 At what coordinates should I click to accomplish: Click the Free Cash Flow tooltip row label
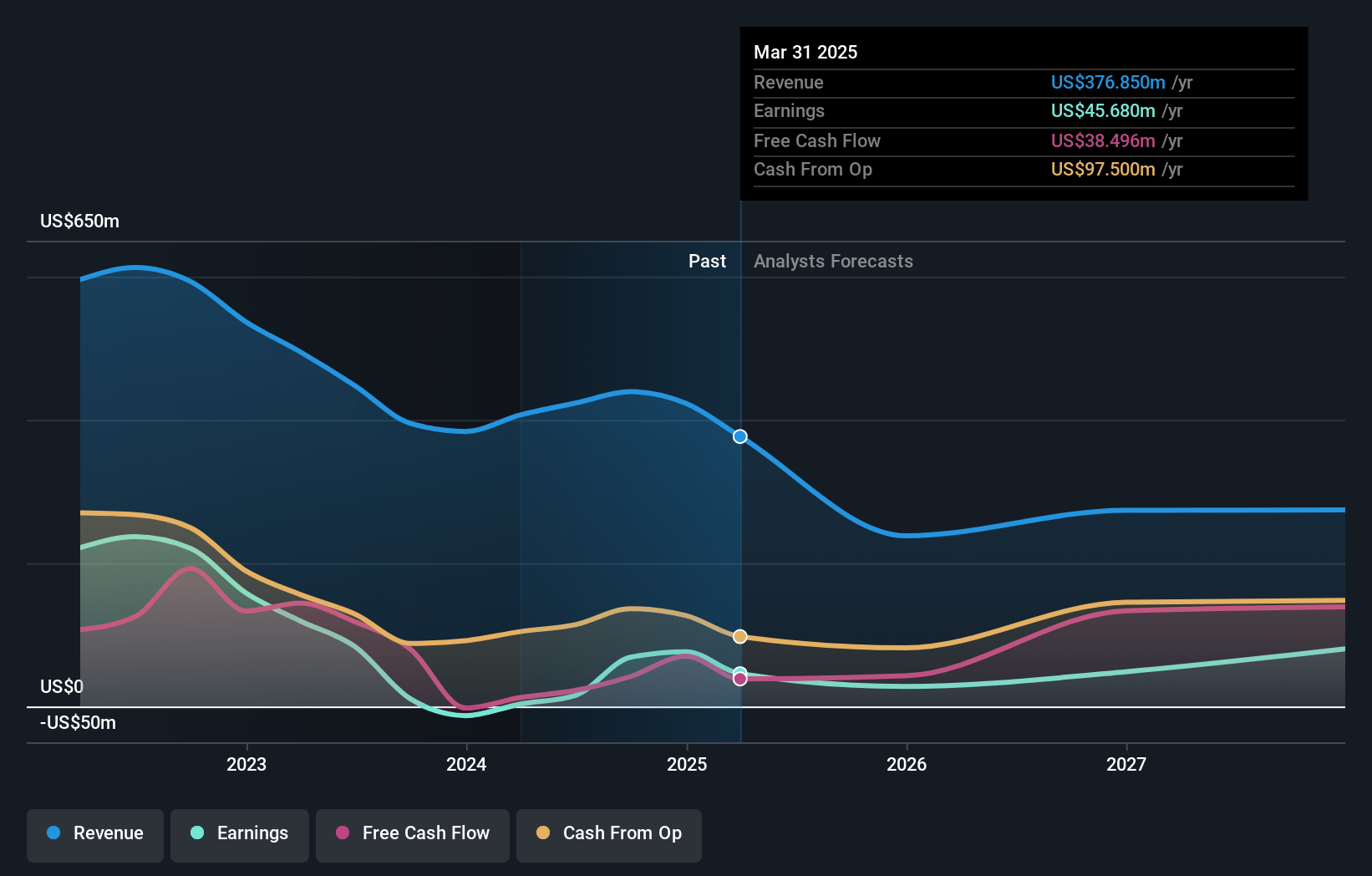(x=817, y=141)
